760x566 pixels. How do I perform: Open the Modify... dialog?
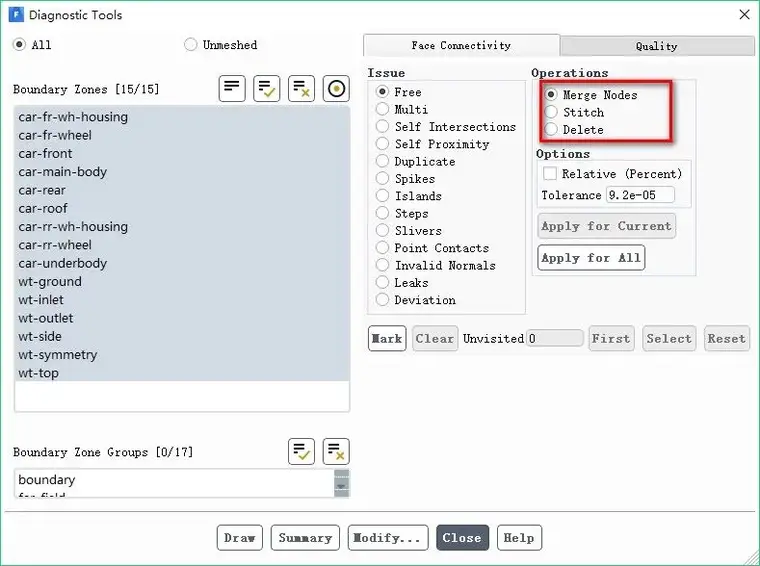click(x=388, y=537)
